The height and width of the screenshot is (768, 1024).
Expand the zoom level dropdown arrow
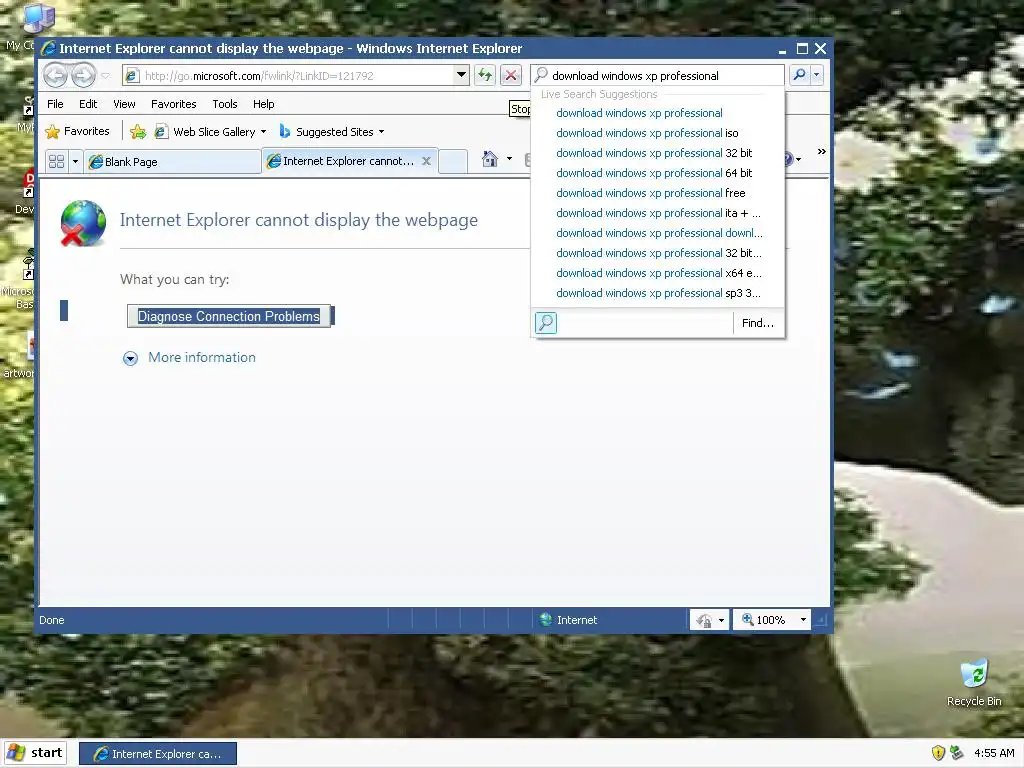click(x=803, y=620)
